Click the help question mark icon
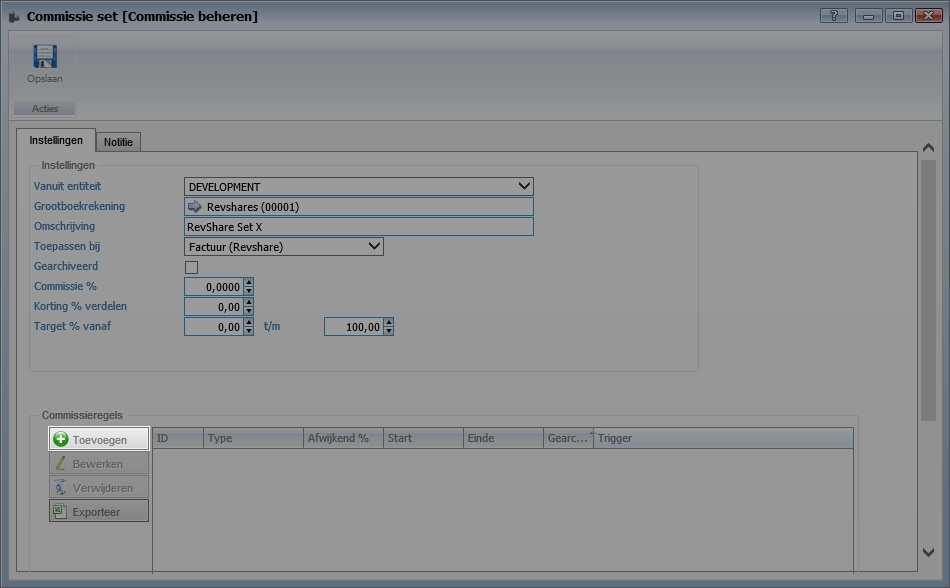This screenshot has height=588, width=950. click(833, 16)
